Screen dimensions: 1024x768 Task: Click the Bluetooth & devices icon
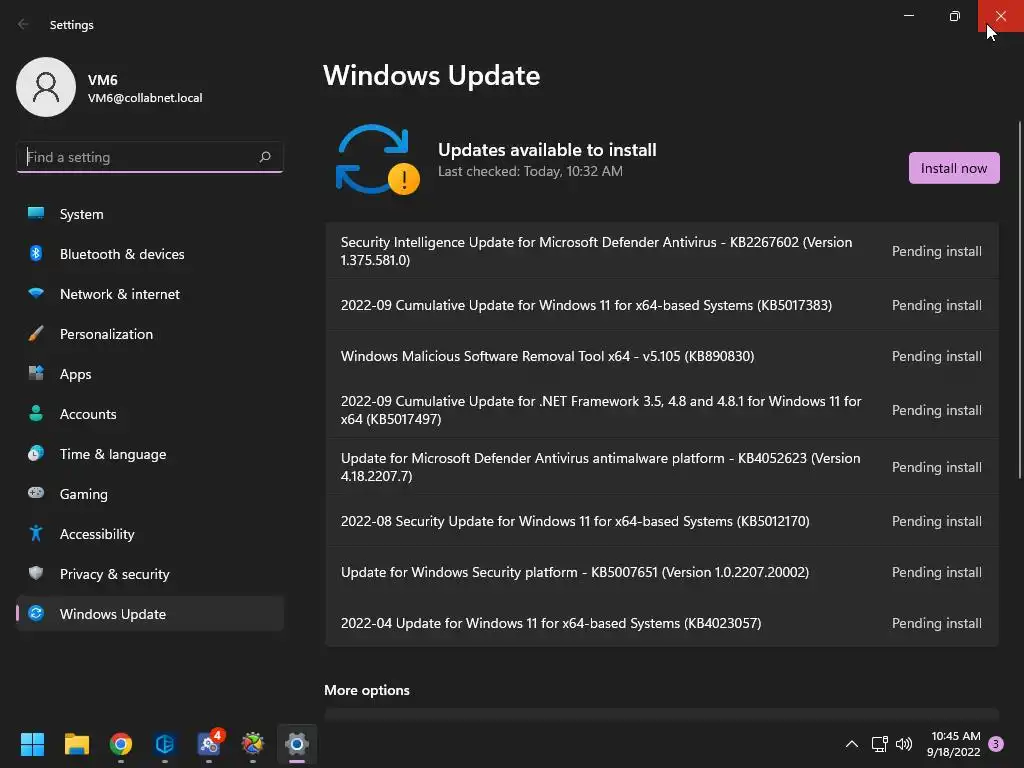(x=36, y=253)
